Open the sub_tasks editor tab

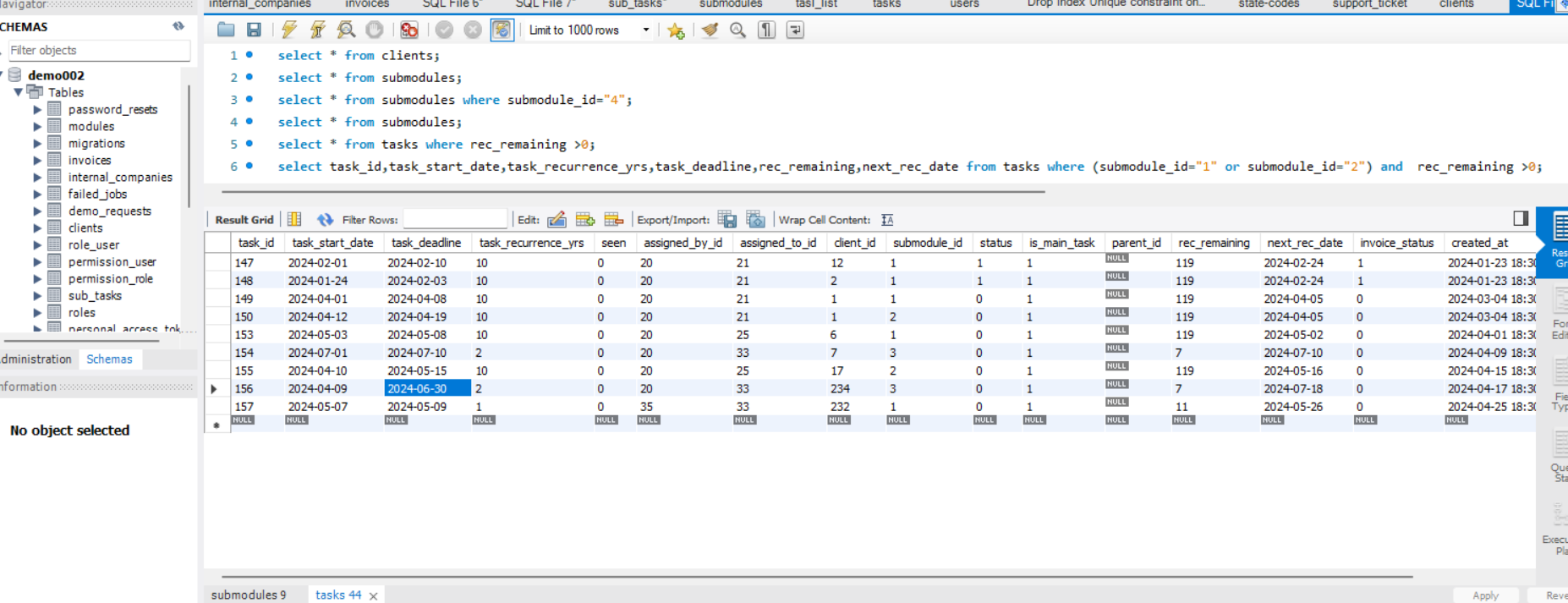coord(636,4)
